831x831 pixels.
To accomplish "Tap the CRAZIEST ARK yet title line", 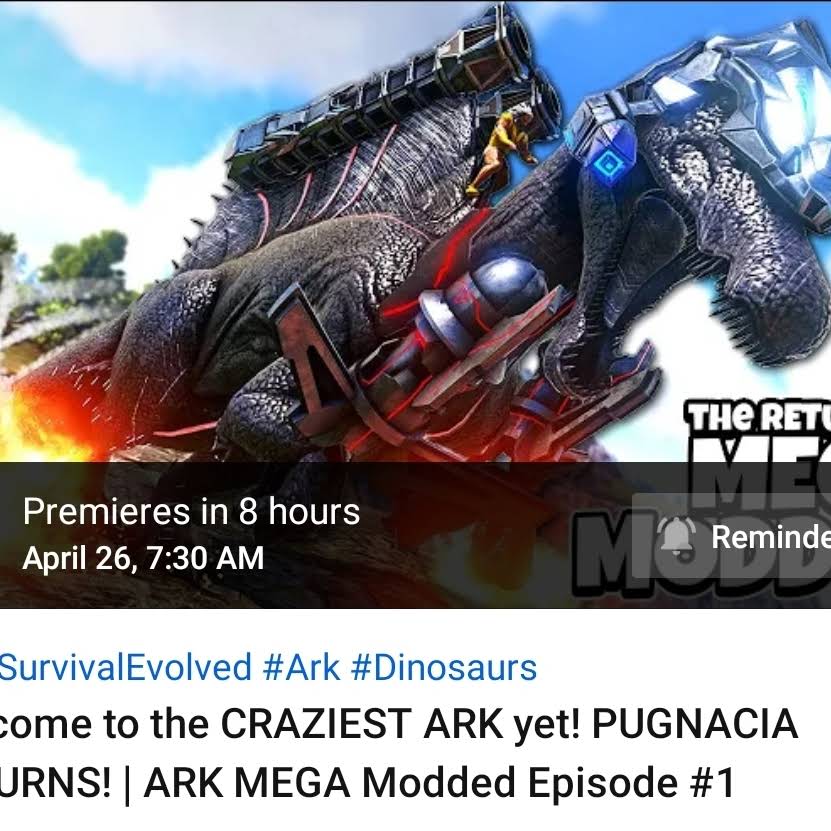I will (399, 724).
